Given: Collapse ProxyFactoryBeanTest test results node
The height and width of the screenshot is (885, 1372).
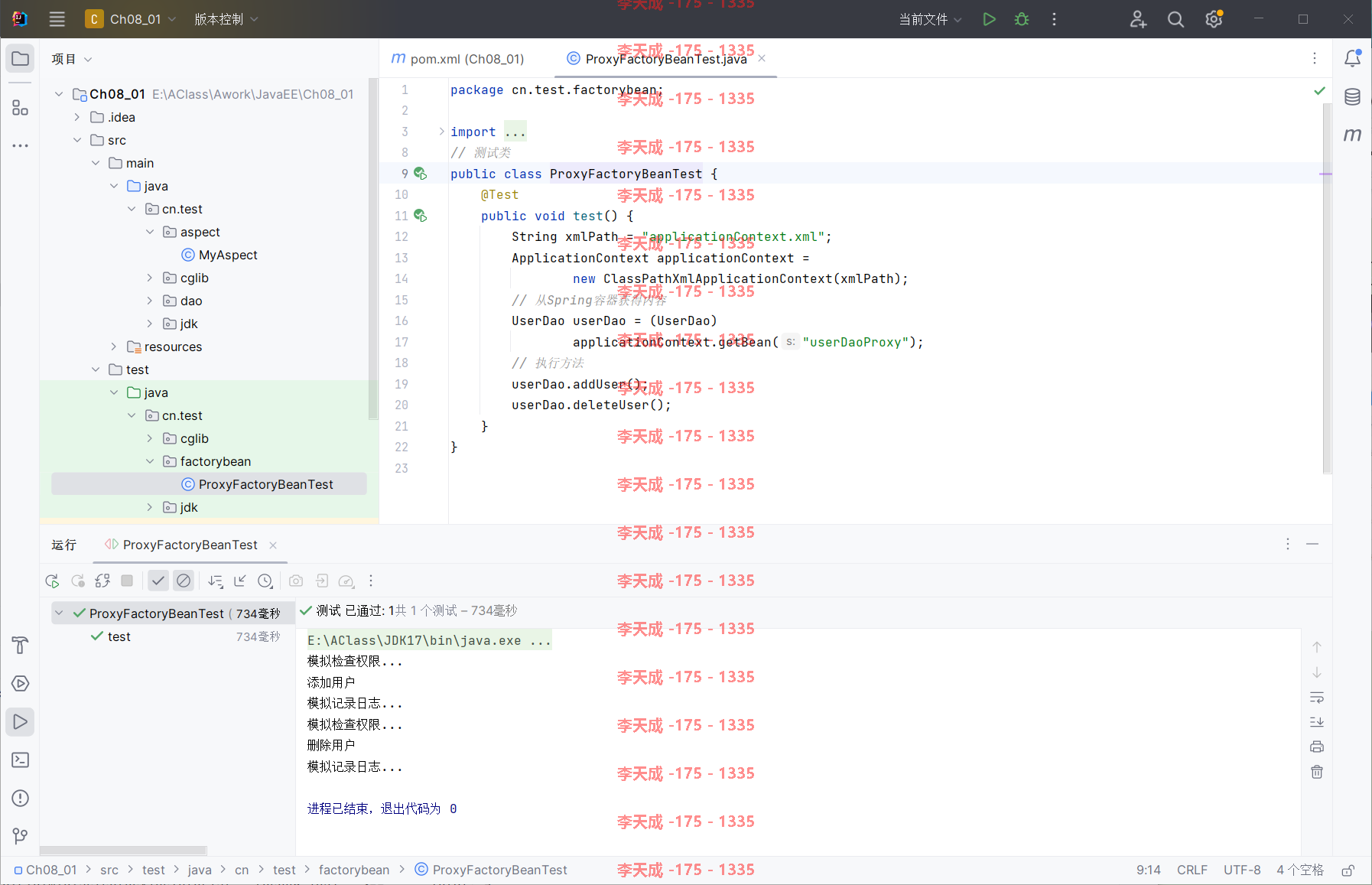Looking at the screenshot, I should 59,613.
